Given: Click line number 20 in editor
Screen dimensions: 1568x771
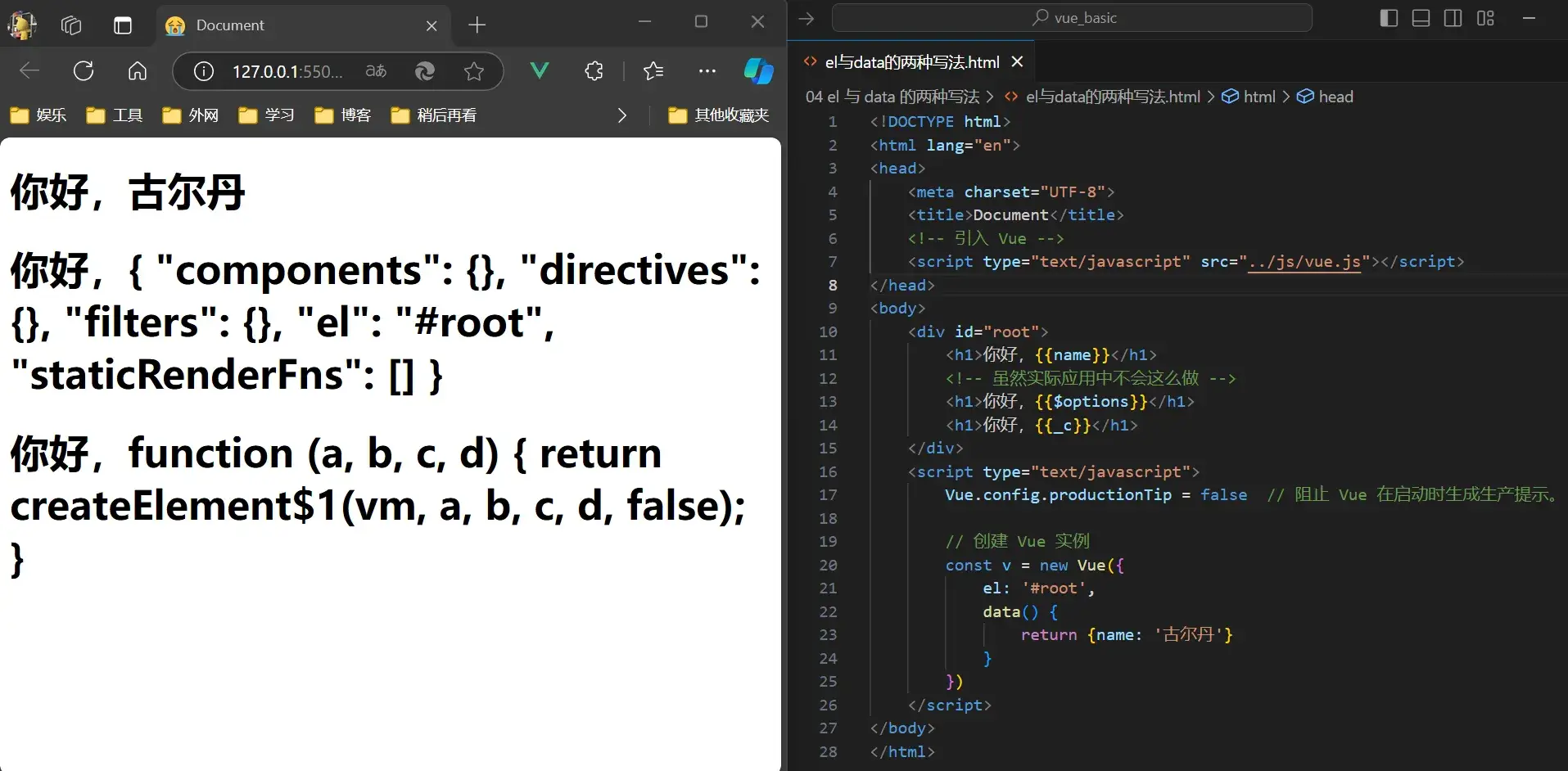Looking at the screenshot, I should click(x=828, y=566).
